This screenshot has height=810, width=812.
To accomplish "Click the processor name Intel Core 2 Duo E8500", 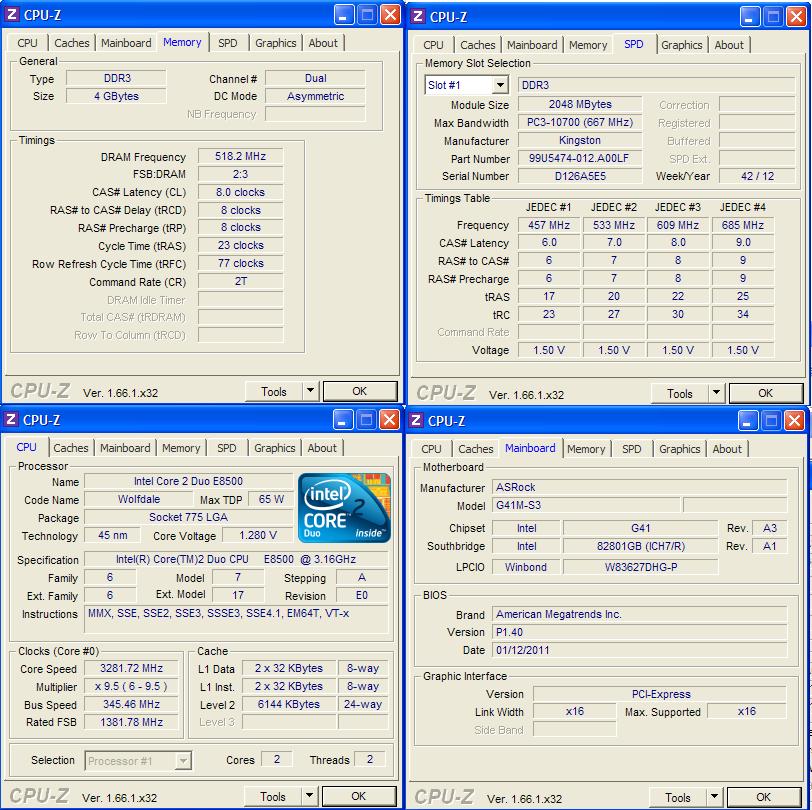I will (x=188, y=481).
